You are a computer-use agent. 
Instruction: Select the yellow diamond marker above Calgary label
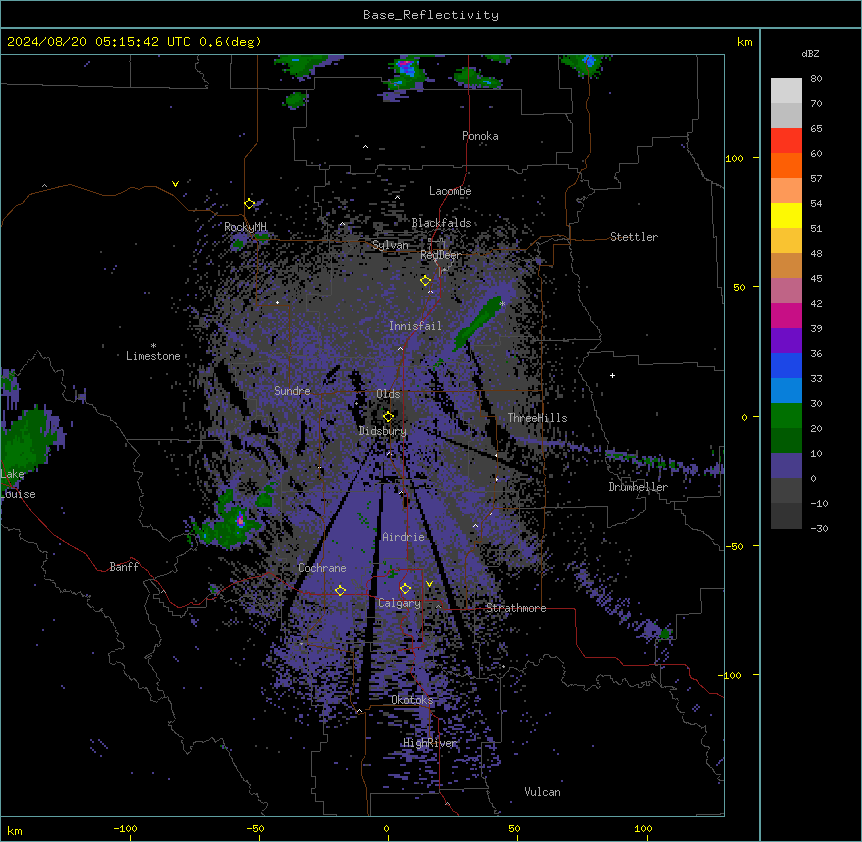coord(406,589)
